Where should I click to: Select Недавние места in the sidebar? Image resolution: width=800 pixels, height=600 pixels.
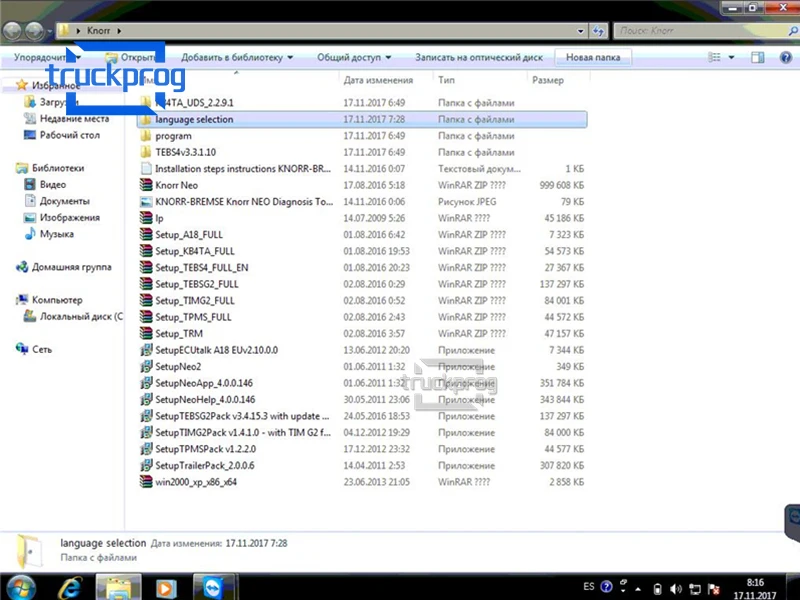(x=66, y=119)
